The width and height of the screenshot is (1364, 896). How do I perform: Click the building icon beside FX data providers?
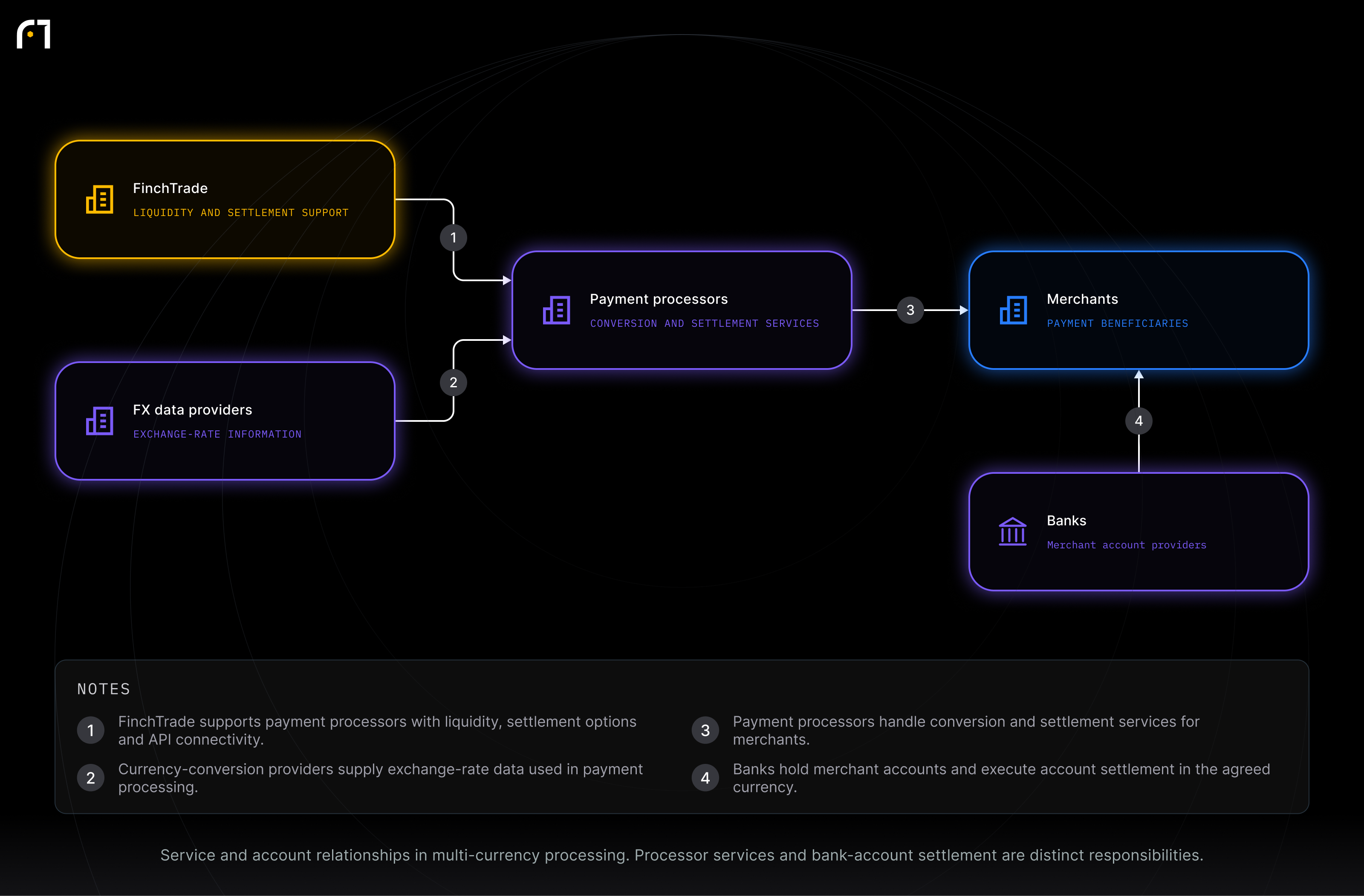pos(100,421)
